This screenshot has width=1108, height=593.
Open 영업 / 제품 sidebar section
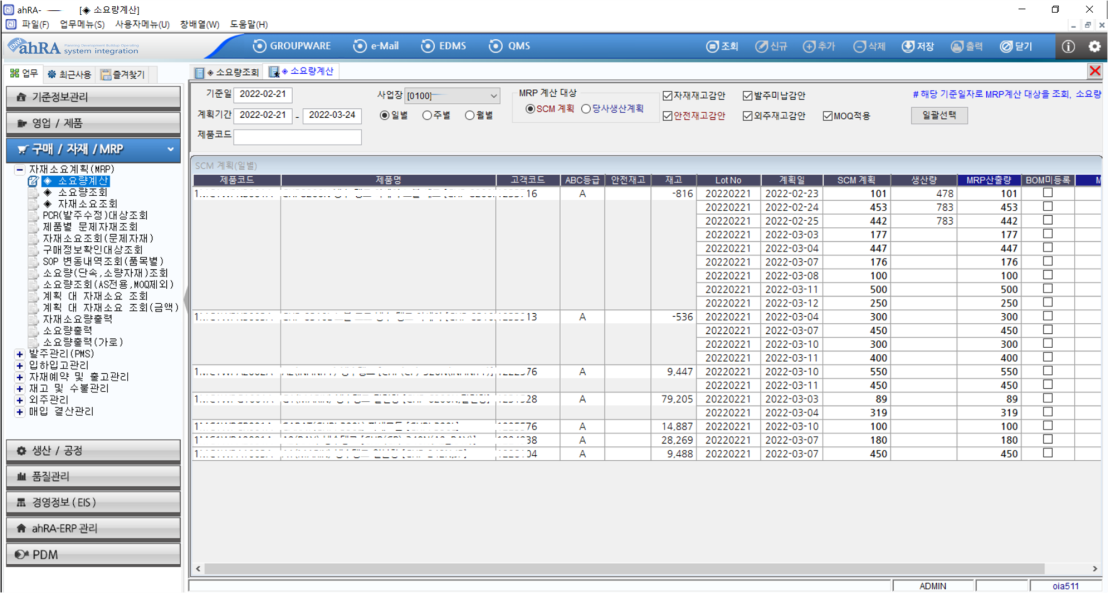(x=93, y=123)
